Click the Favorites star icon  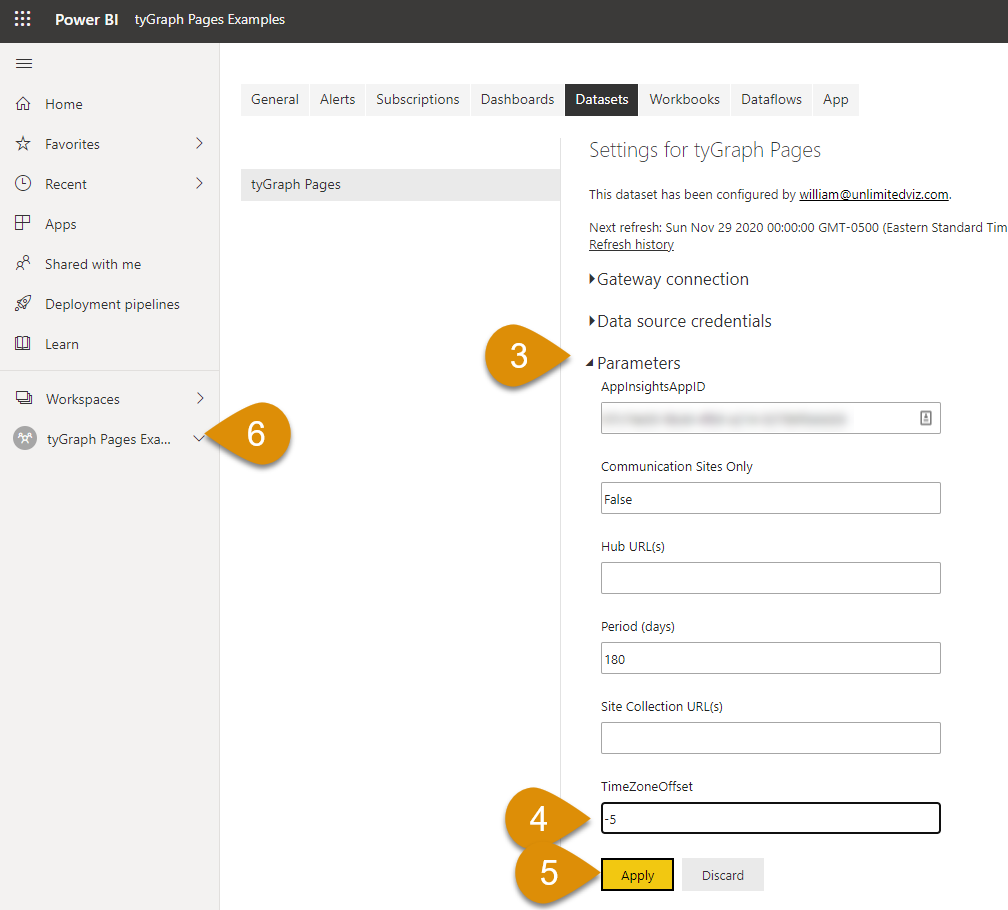[24, 144]
